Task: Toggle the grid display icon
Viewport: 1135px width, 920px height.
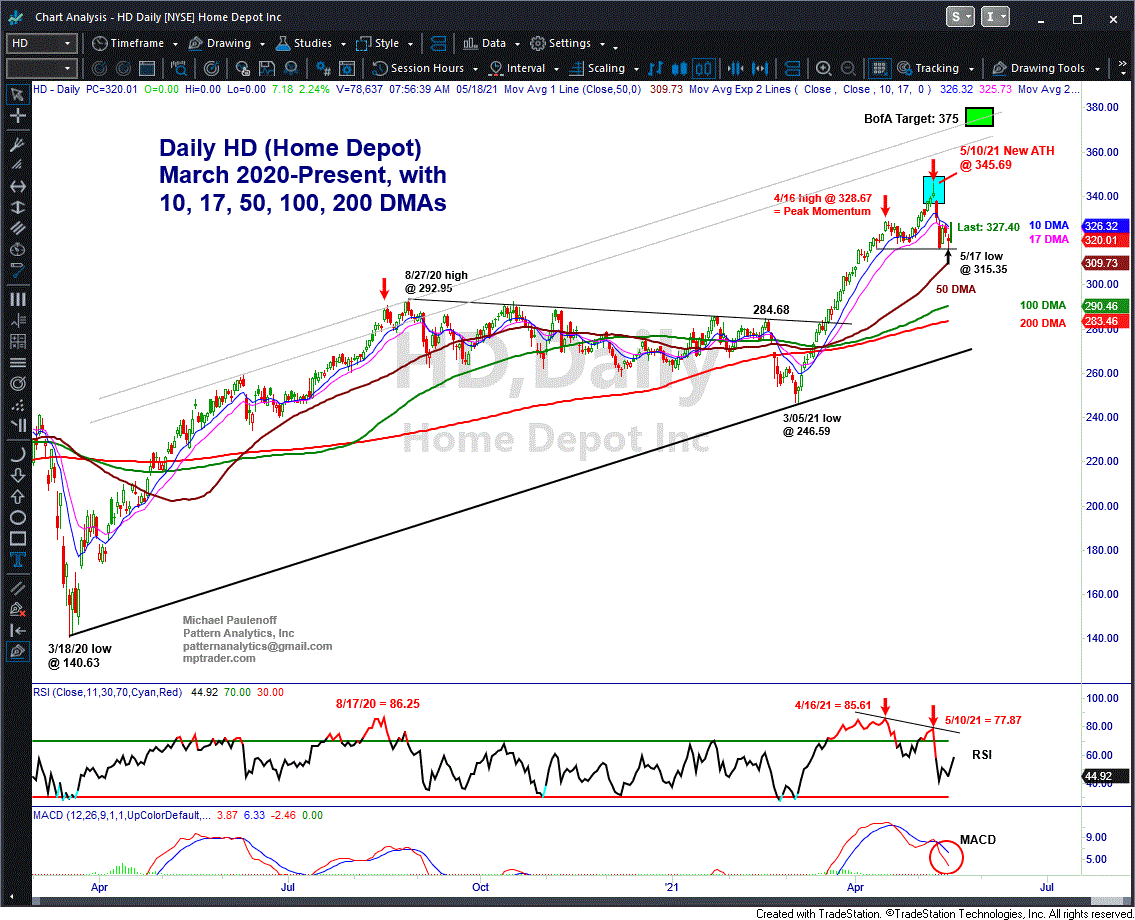Action: coord(879,68)
